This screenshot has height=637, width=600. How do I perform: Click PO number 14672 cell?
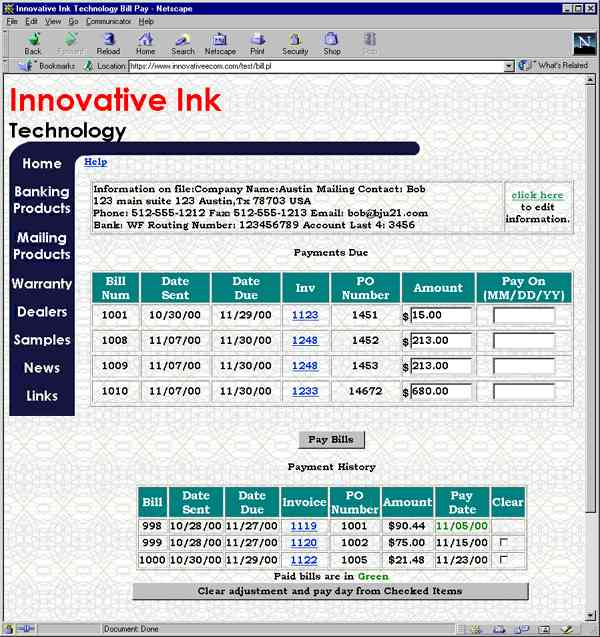pos(365,391)
